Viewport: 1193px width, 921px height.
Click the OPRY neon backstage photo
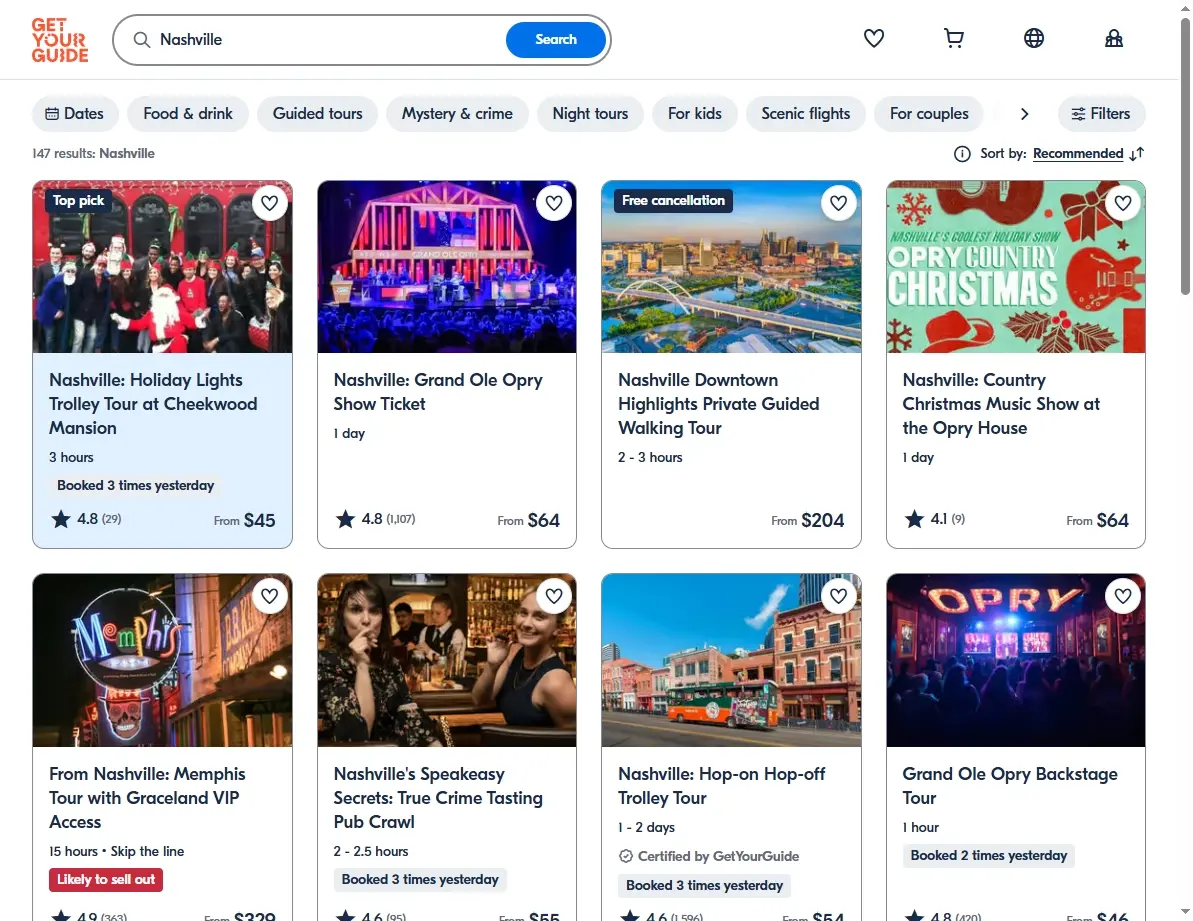(1016, 660)
